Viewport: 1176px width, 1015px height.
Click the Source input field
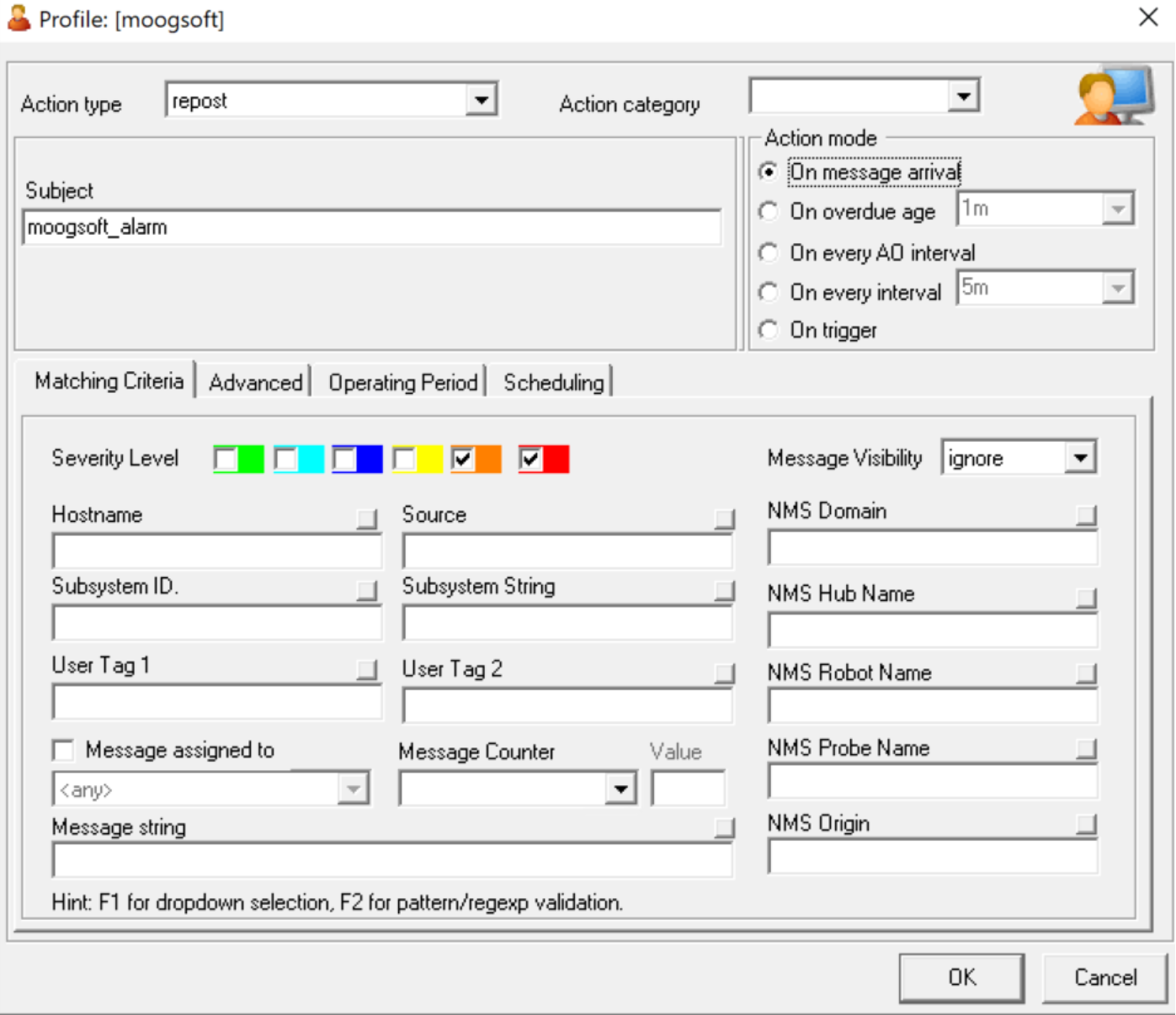[567, 551]
